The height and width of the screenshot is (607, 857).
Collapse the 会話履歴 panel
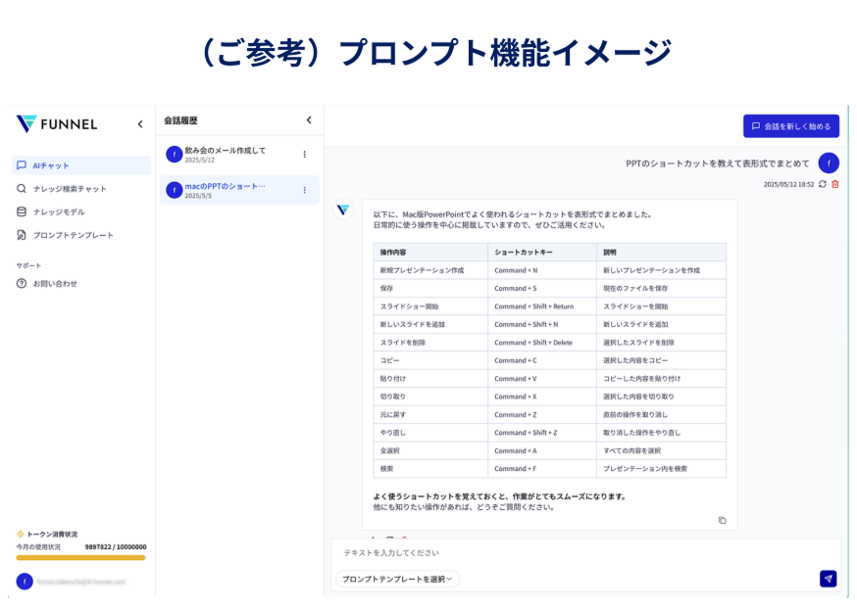309,120
